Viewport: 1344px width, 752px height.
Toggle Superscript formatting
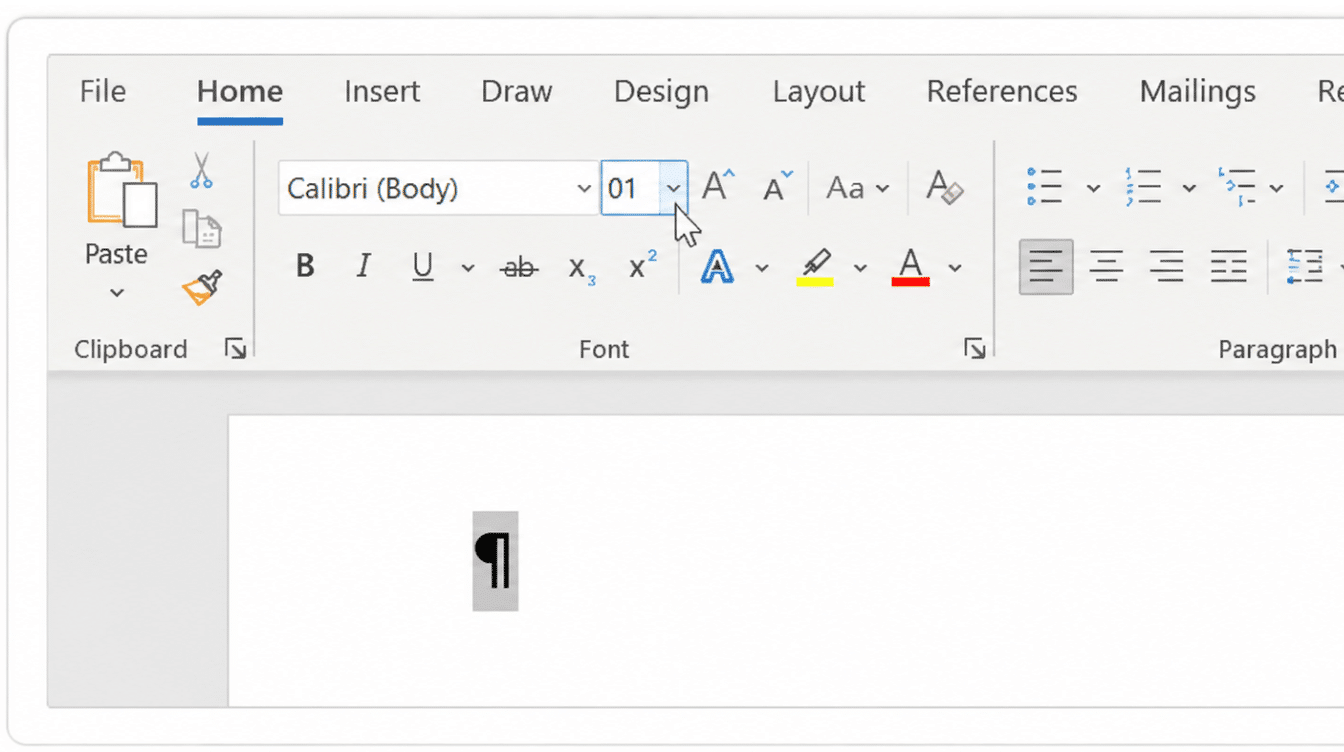643,266
